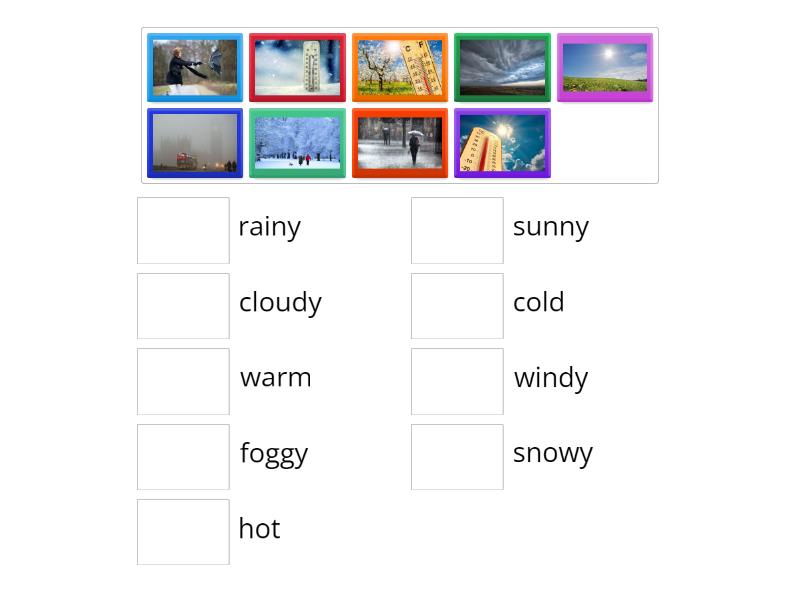Click the person with umbrella in rain photo
This screenshot has width=800, height=600.
400,143
